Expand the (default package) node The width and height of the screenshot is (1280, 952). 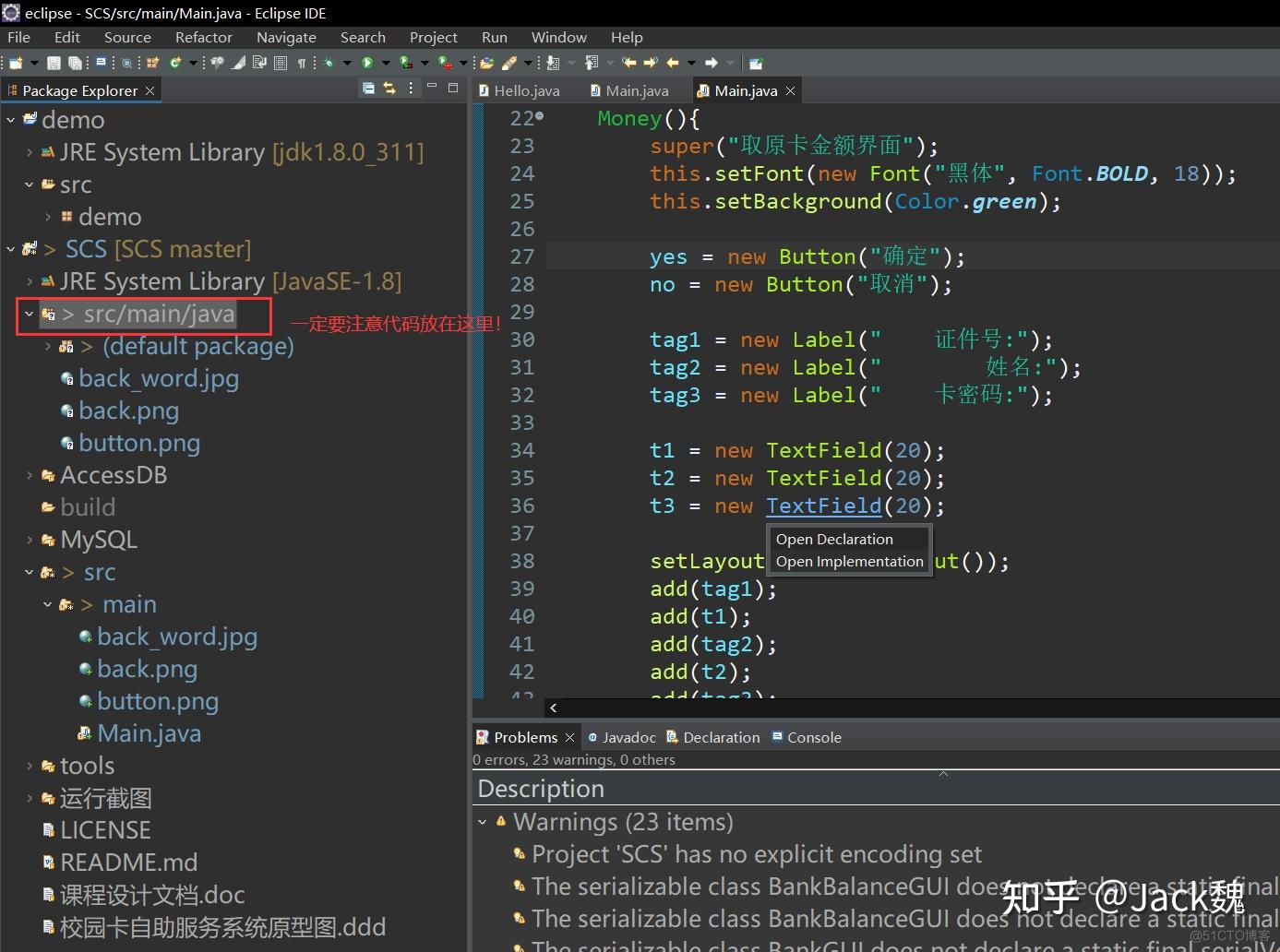47,346
